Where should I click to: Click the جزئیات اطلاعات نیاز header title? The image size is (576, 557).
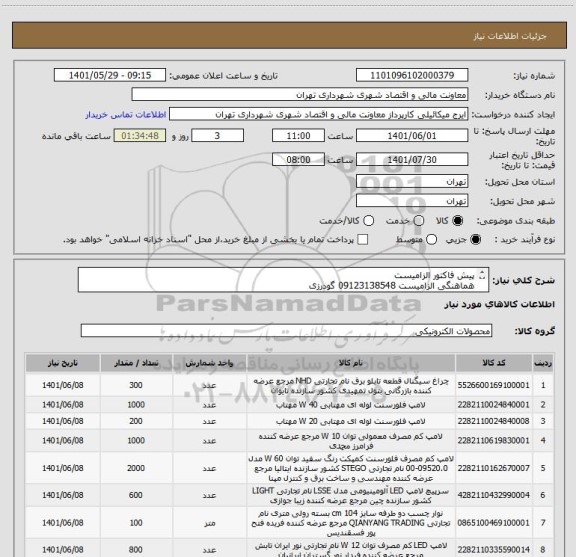pos(510,36)
